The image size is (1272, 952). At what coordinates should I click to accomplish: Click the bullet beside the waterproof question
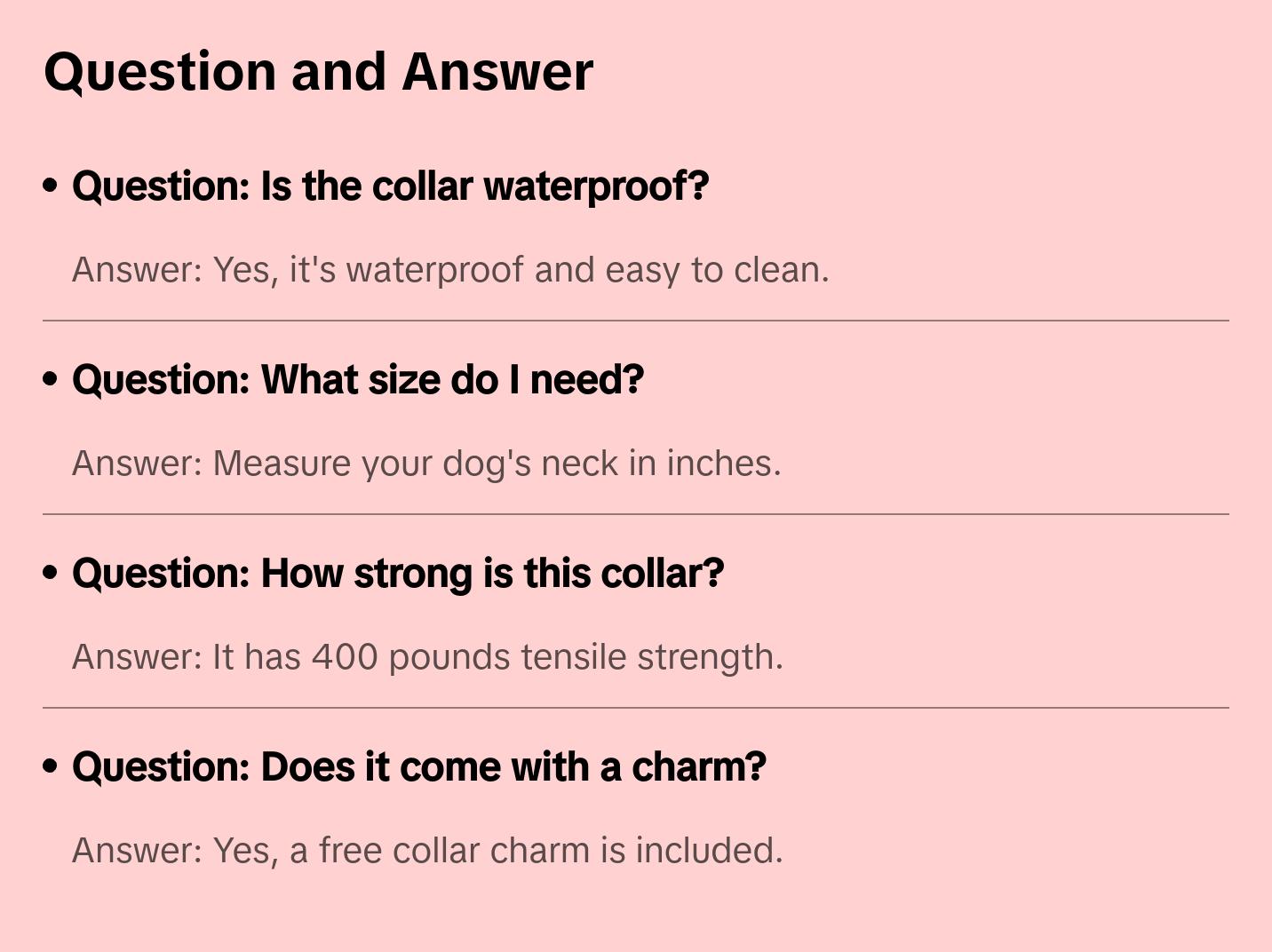pos(51,186)
